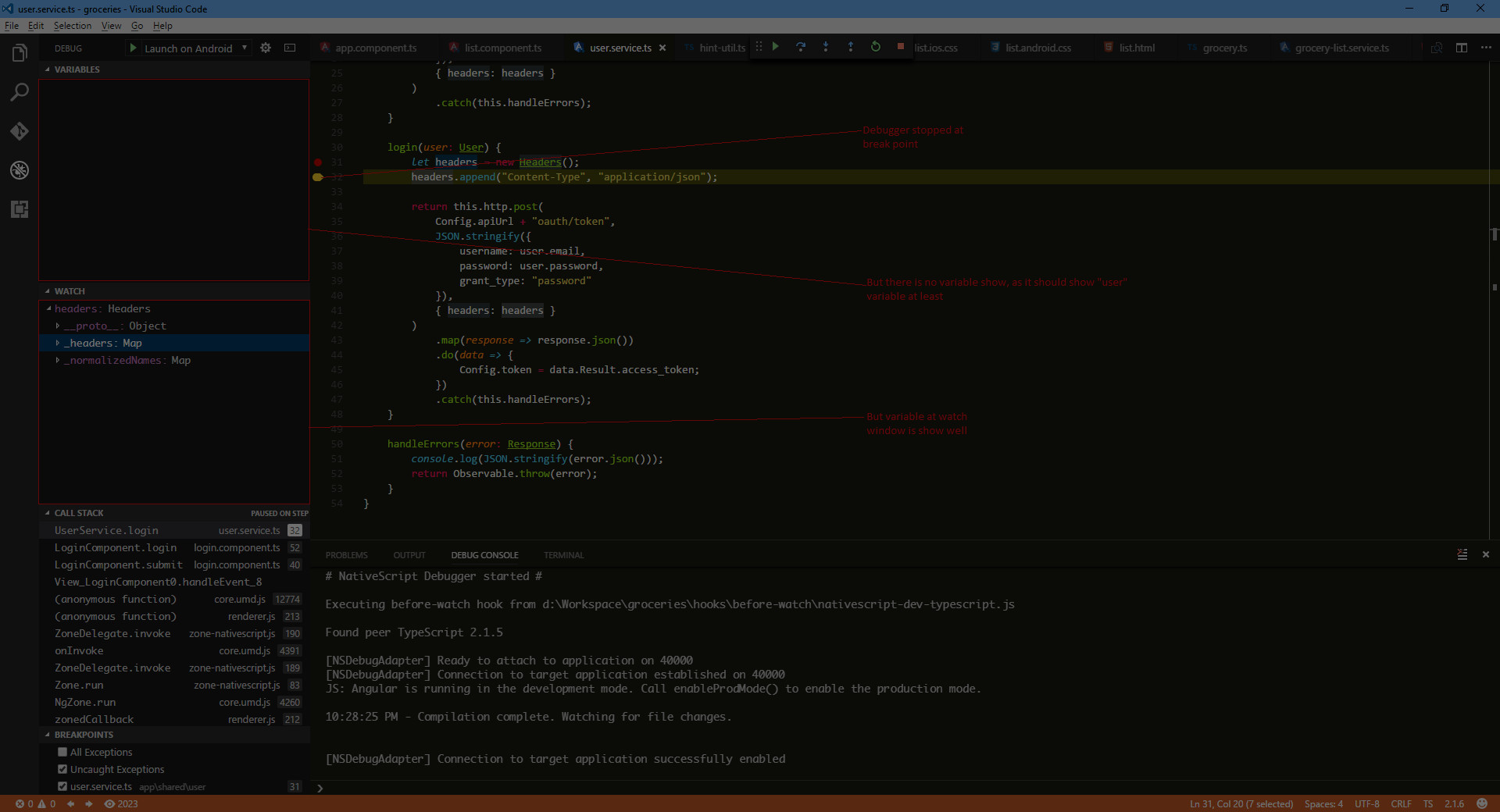Expand the _normalizedNames Map watch entry
The height and width of the screenshot is (812, 1500).
click(58, 360)
